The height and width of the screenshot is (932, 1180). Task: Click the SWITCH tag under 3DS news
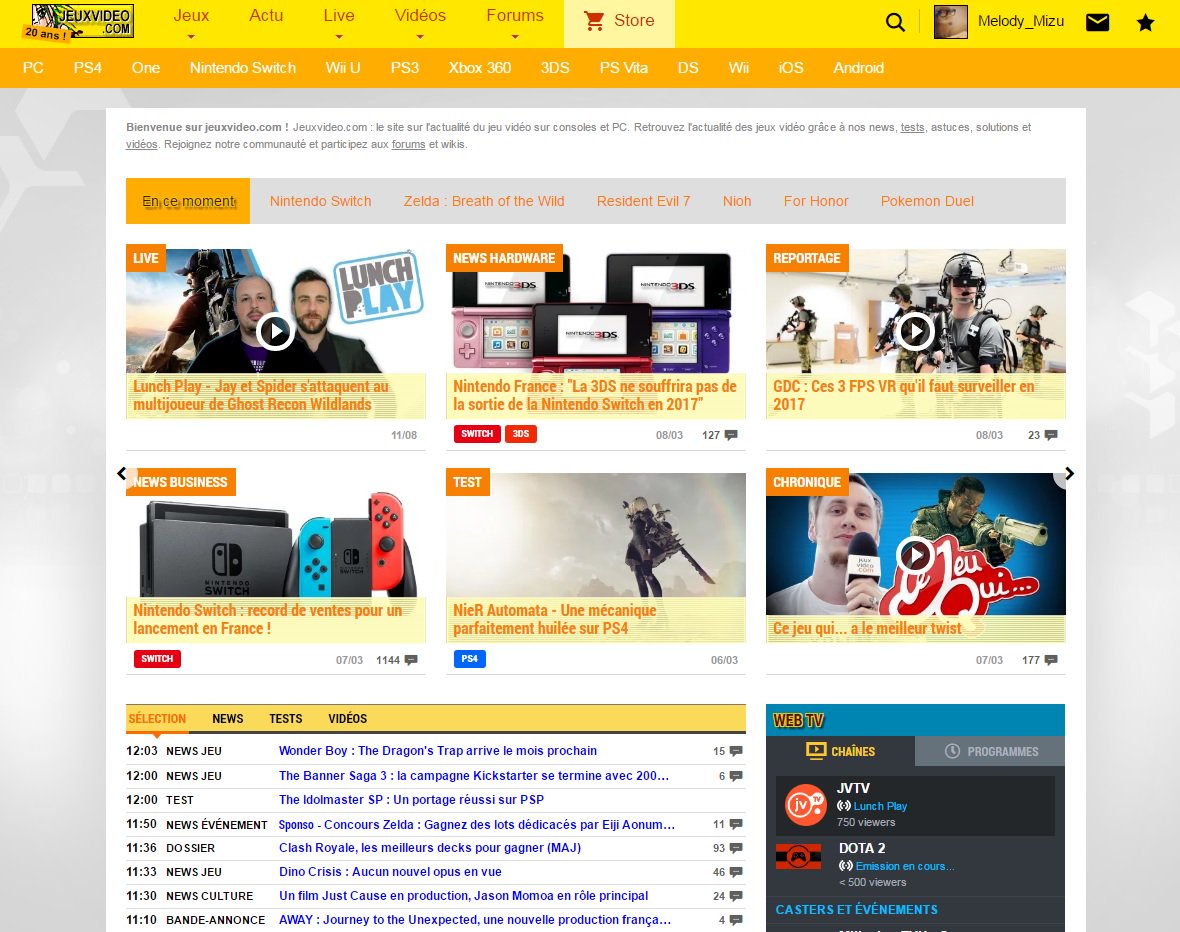pyautogui.click(x=477, y=434)
